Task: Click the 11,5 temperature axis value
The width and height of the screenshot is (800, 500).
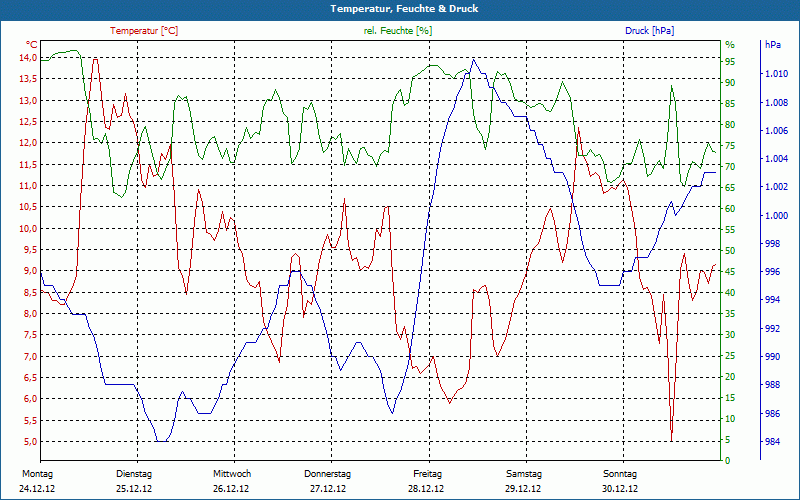Action: pos(28,164)
